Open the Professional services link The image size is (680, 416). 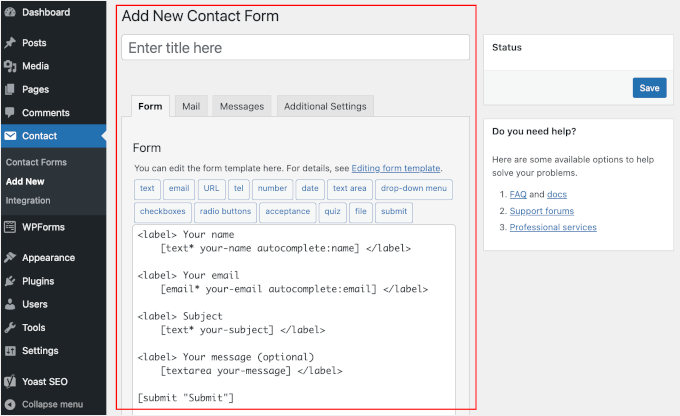553,227
